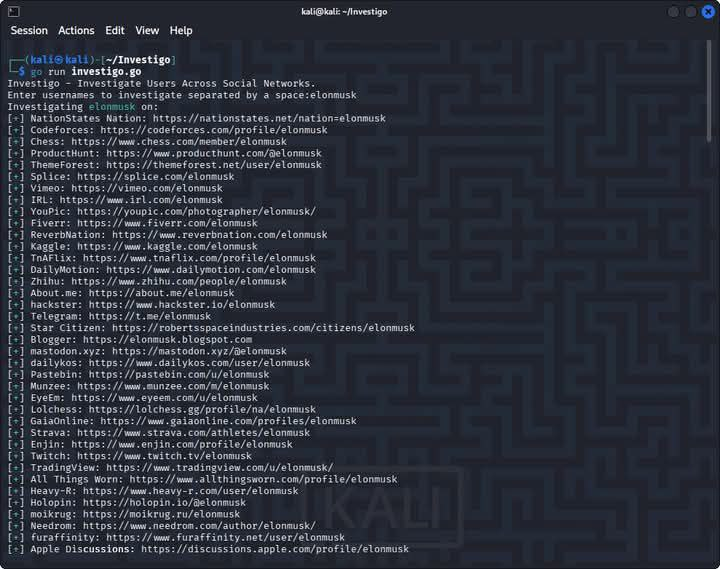Open the Codeforces profile URL
Image resolution: width=720 pixels, height=569 pixels.
coord(214,130)
